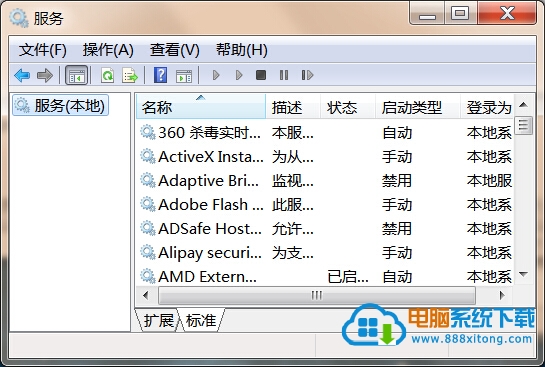This screenshot has width=545, height=367.
Task: Select the AMD Extern... service name
Action: [x=207, y=277]
